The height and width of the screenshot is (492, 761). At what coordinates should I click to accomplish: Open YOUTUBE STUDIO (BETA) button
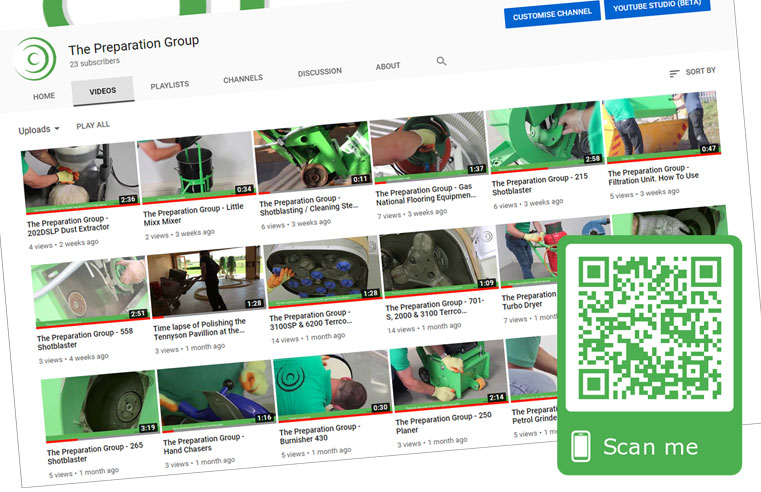(x=657, y=6)
